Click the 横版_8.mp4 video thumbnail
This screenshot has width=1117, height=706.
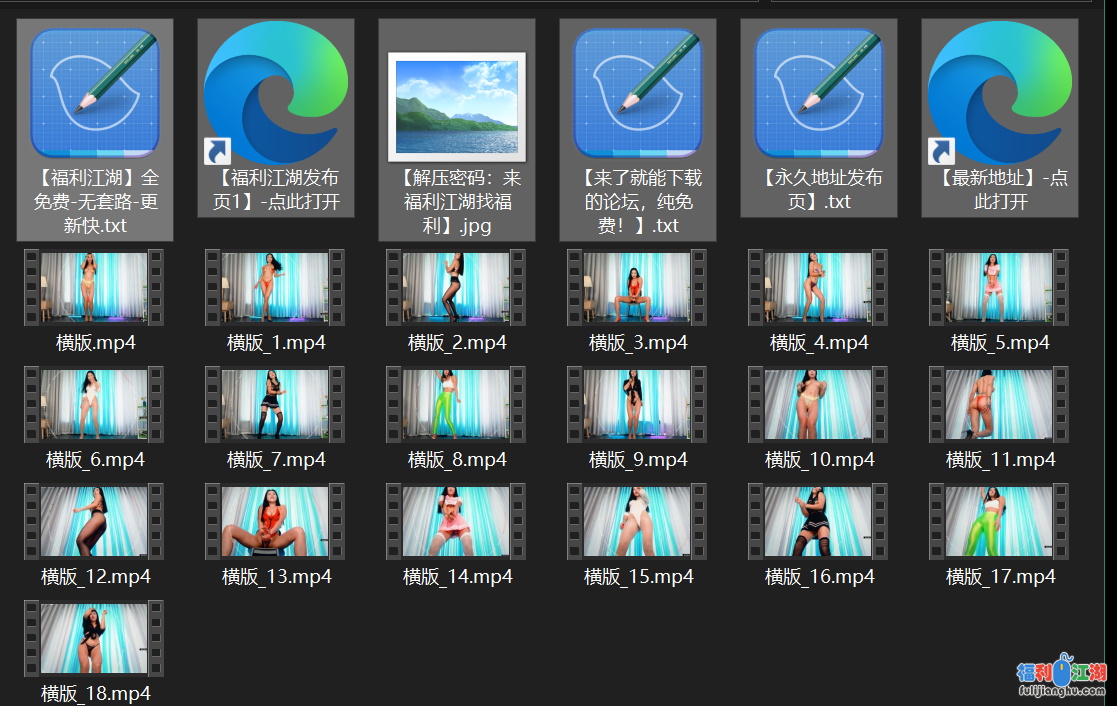click(457, 404)
